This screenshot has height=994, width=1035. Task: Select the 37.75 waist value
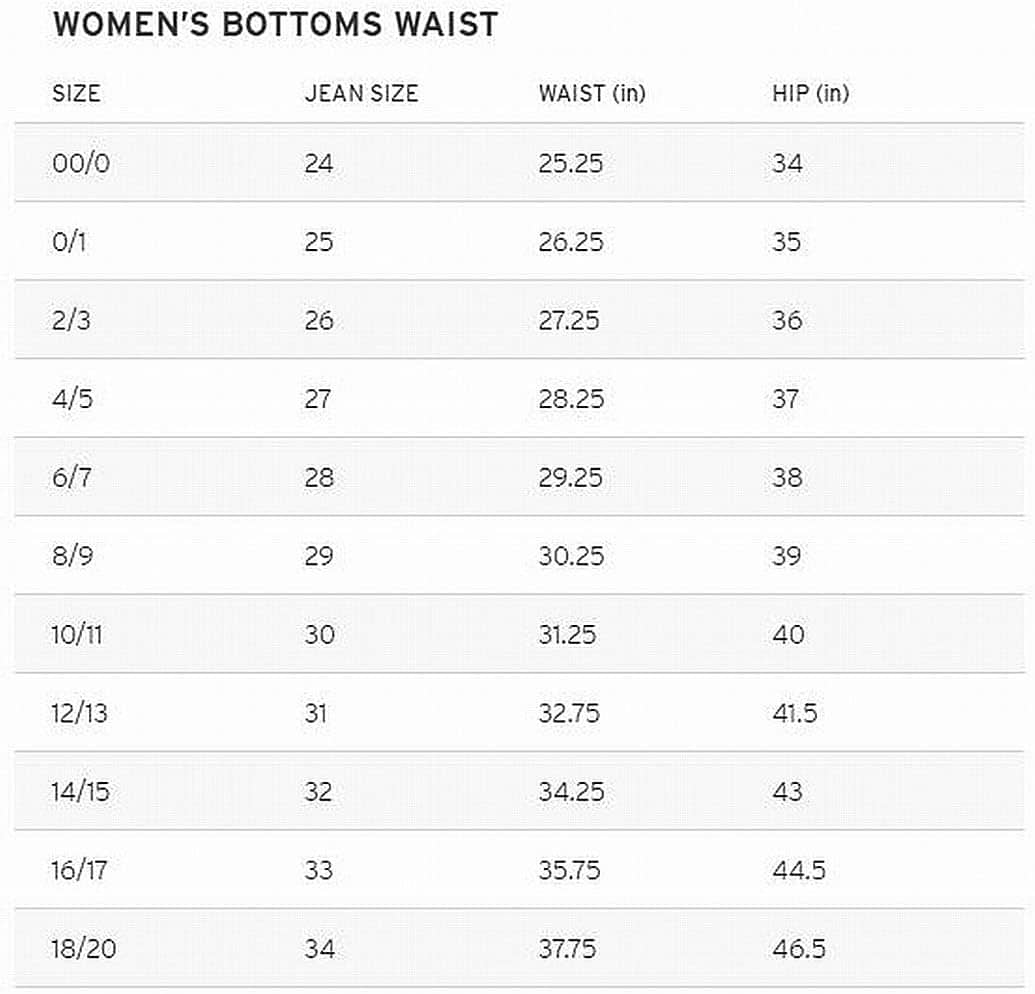coord(568,948)
